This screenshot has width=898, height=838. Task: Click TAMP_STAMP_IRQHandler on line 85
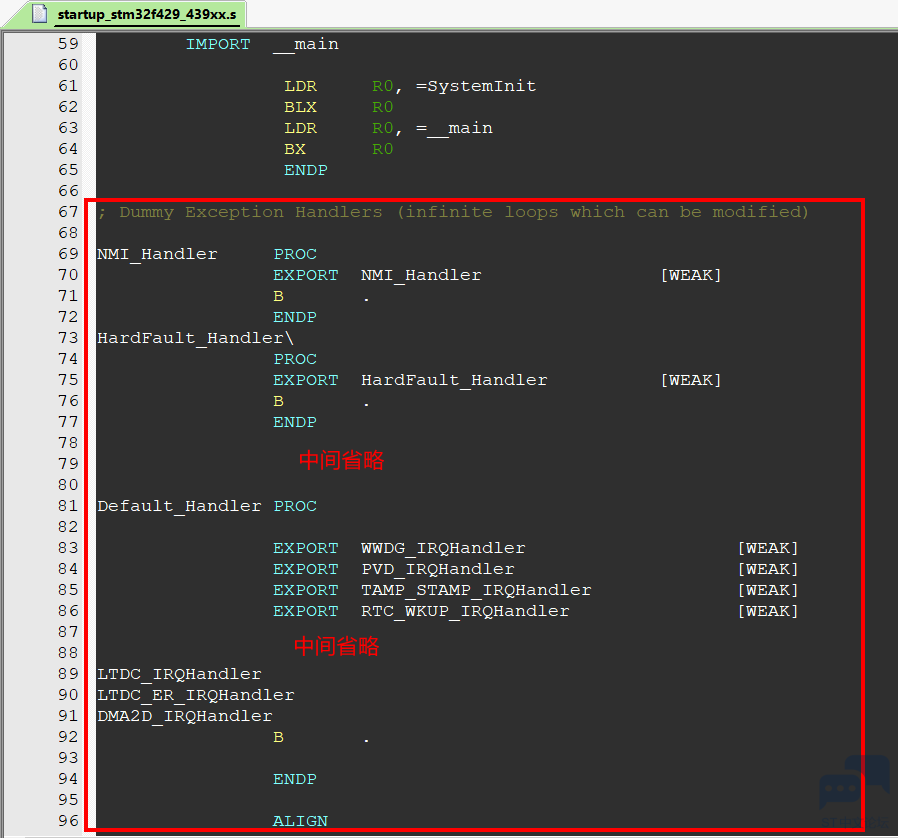476,590
